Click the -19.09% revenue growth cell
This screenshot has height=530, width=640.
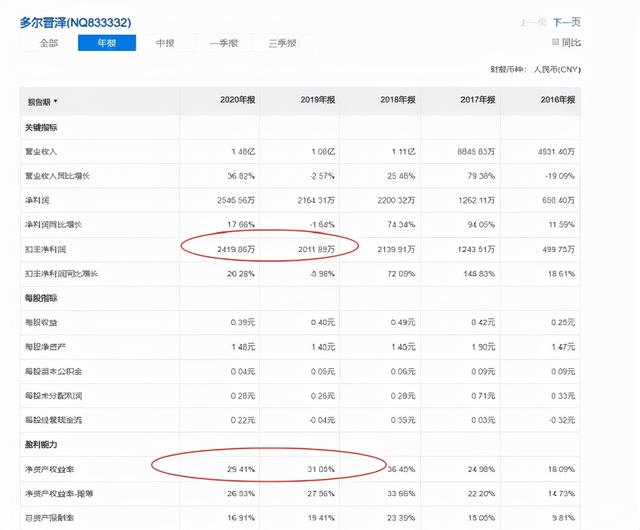(560, 176)
